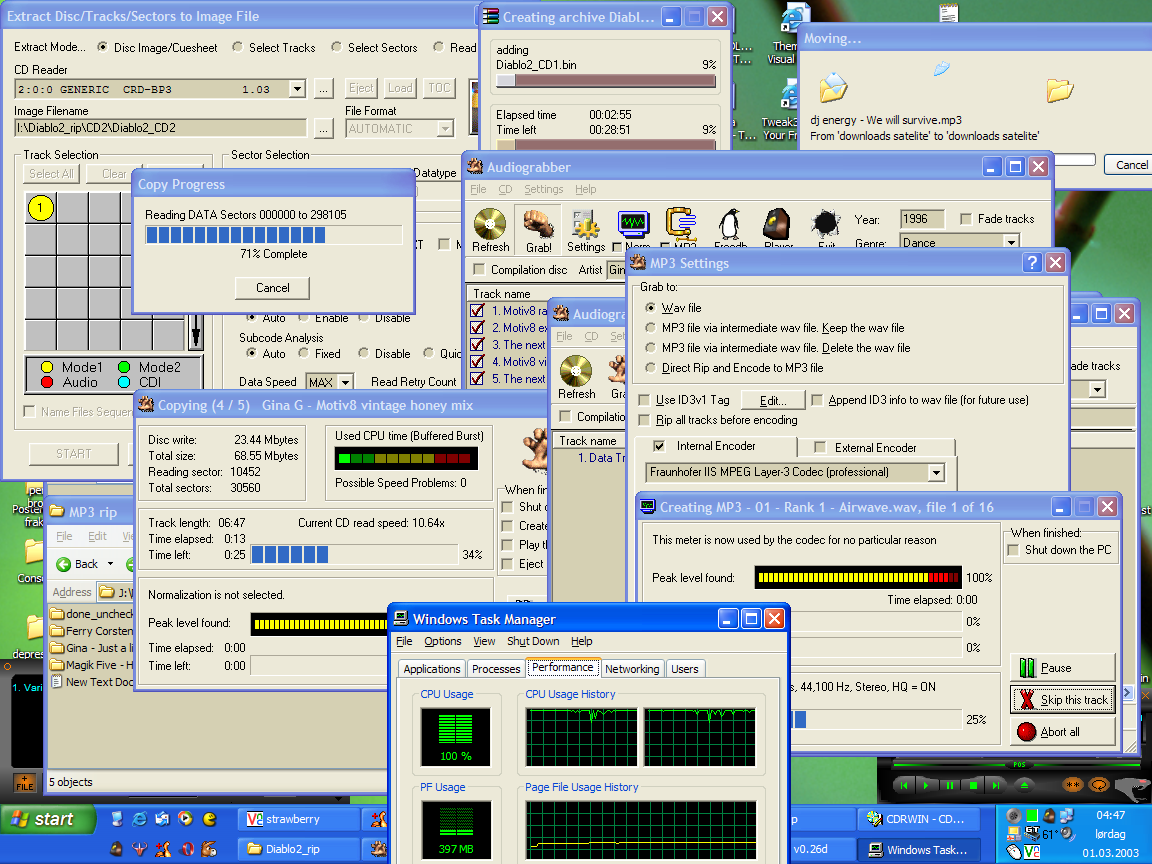
Task: Click the Norm waveform monitor icon
Action: tap(633, 223)
